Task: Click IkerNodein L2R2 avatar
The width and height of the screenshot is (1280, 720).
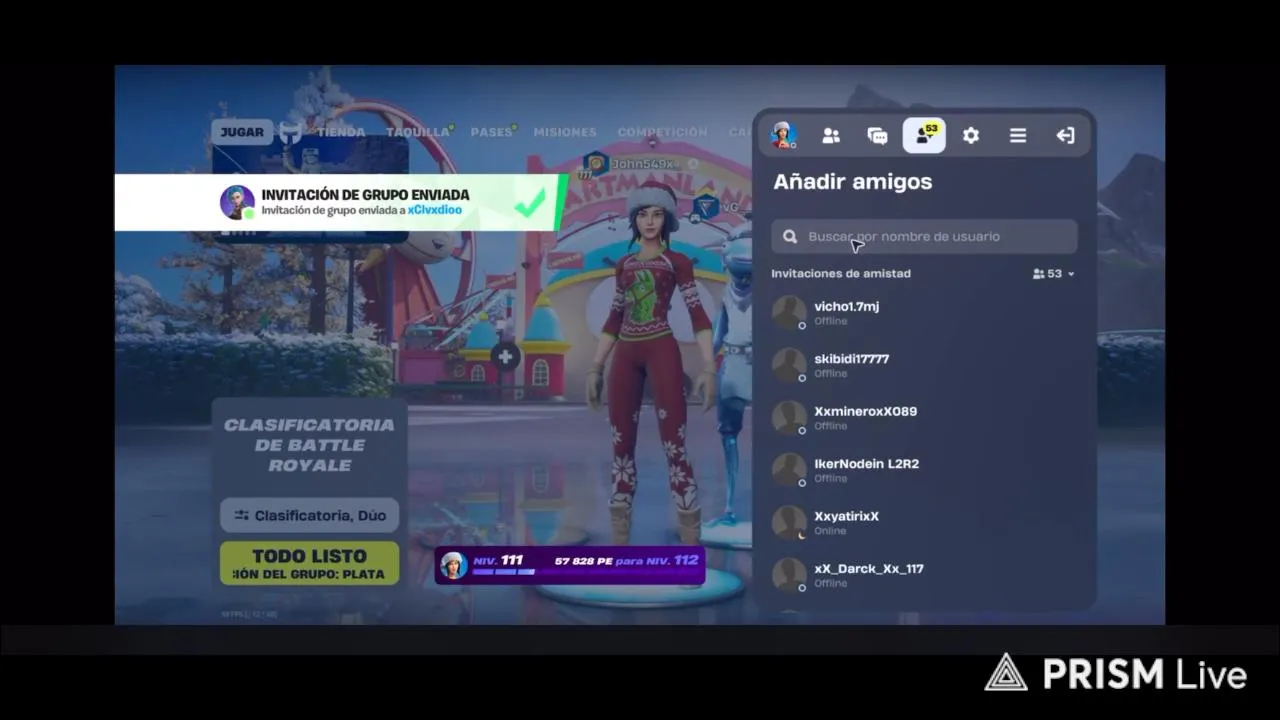Action: coord(789,470)
